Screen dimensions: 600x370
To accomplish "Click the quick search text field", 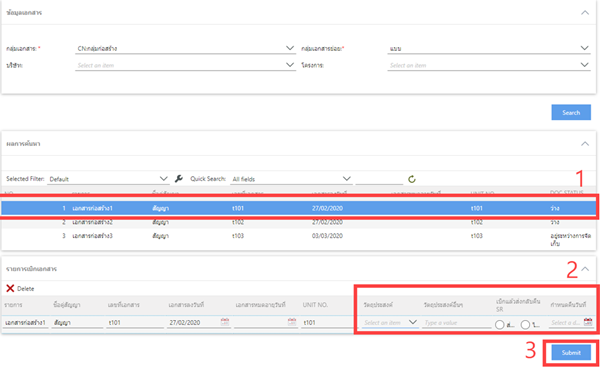I will point(379,179).
